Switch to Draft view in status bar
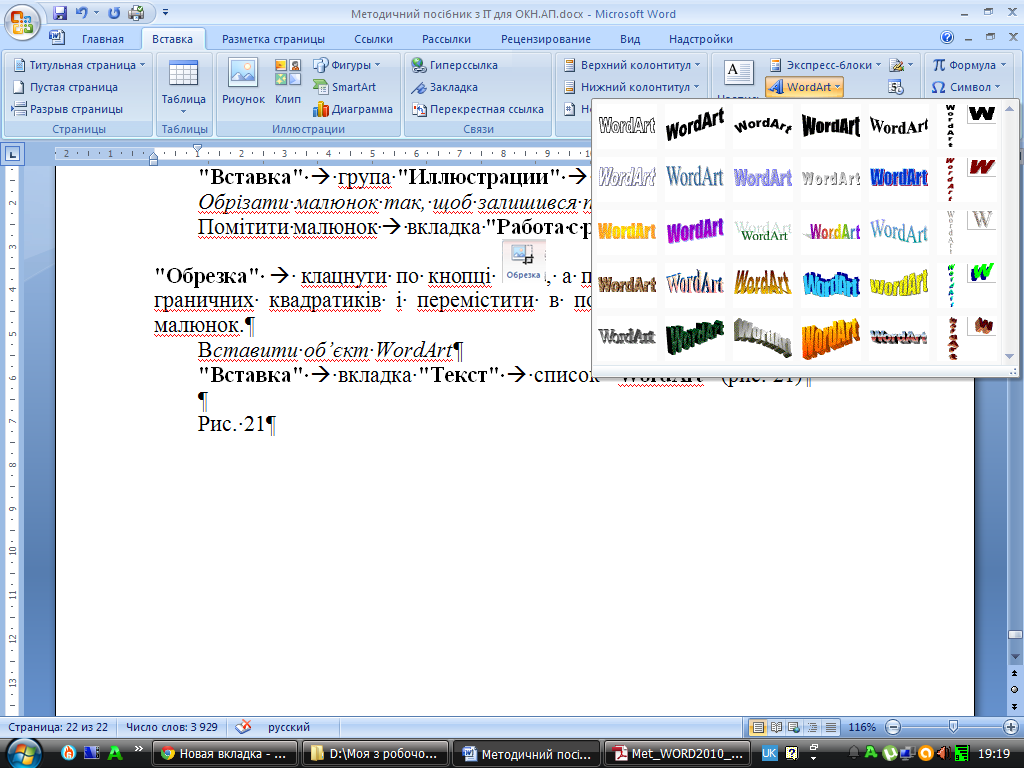The width and height of the screenshot is (1024, 768). (x=831, y=727)
